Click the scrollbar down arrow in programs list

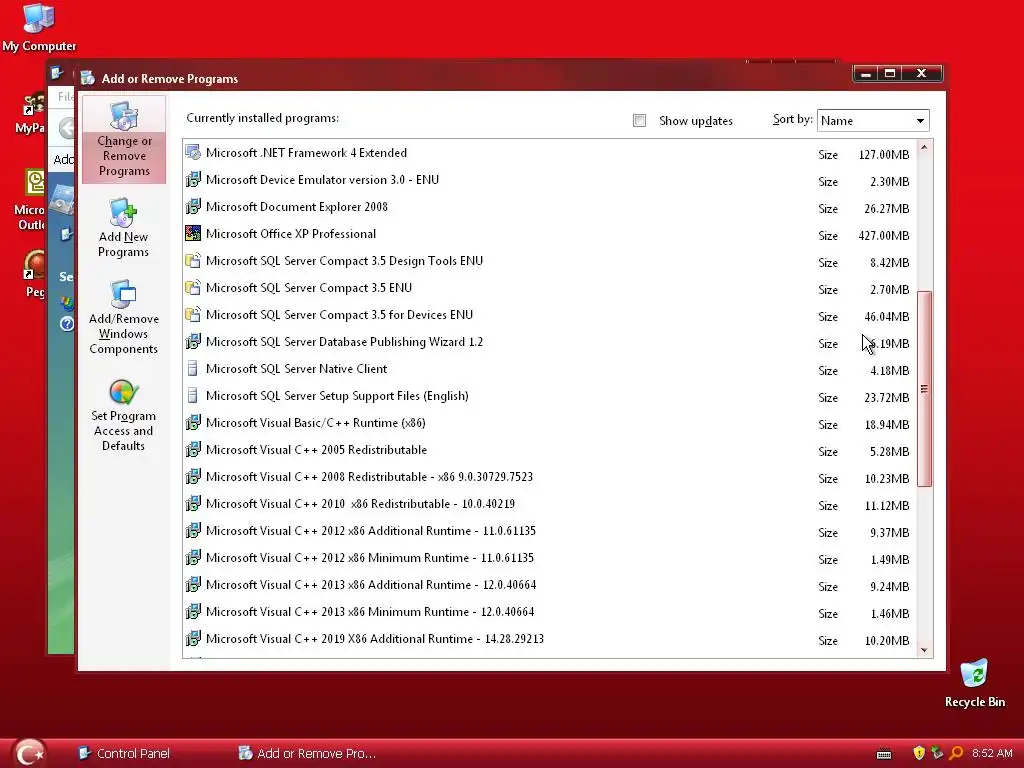coord(924,650)
